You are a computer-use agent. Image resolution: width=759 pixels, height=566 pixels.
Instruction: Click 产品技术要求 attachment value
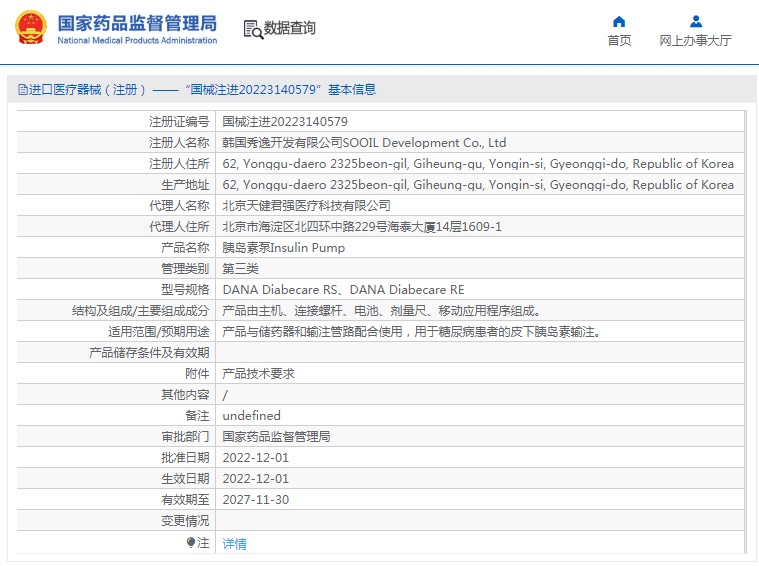(258, 374)
